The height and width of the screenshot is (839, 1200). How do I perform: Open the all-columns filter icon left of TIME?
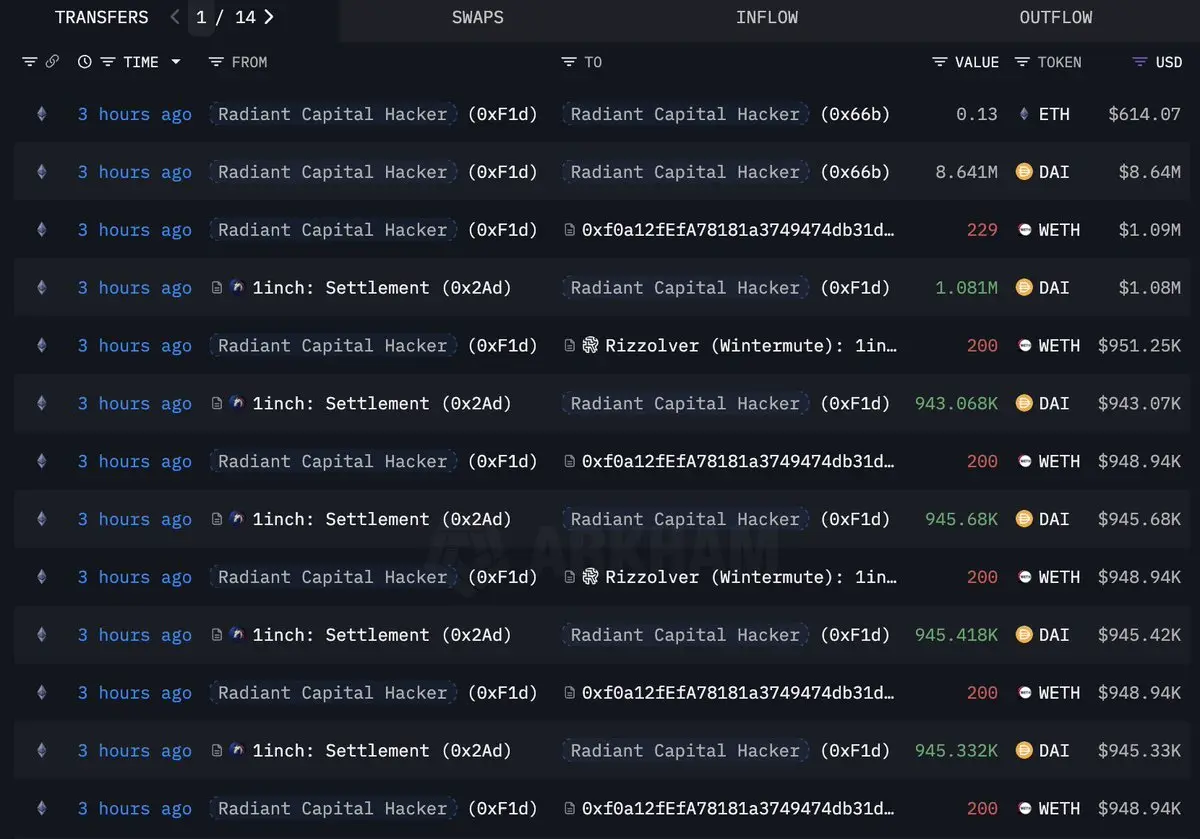[x=30, y=62]
